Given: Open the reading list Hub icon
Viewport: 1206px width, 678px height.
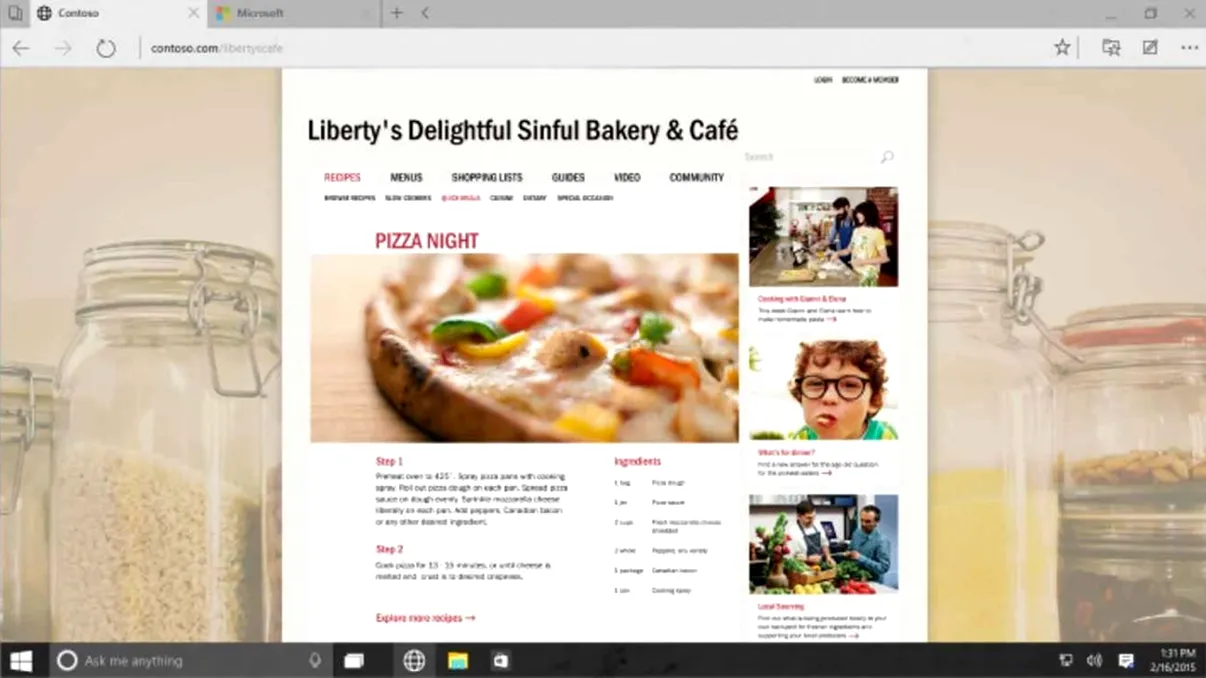Looking at the screenshot, I should pyautogui.click(x=1111, y=46).
